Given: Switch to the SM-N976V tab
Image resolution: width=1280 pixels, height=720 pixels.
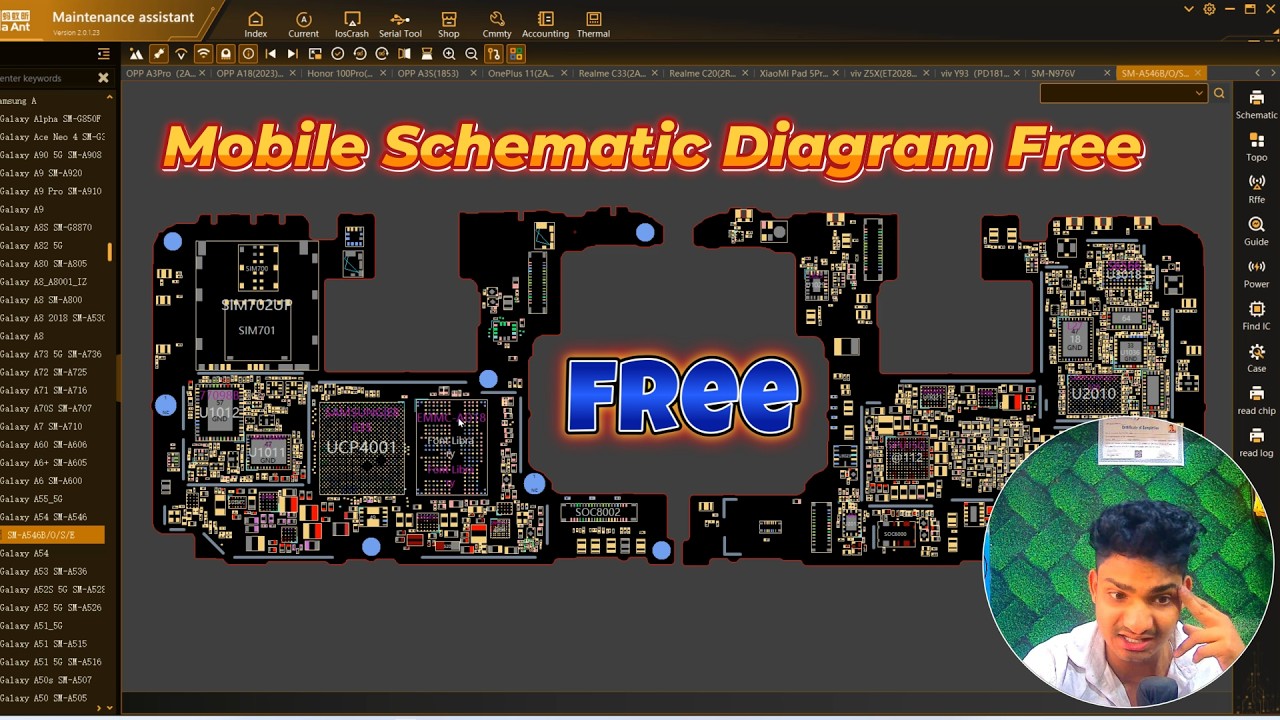Looking at the screenshot, I should (1053, 73).
